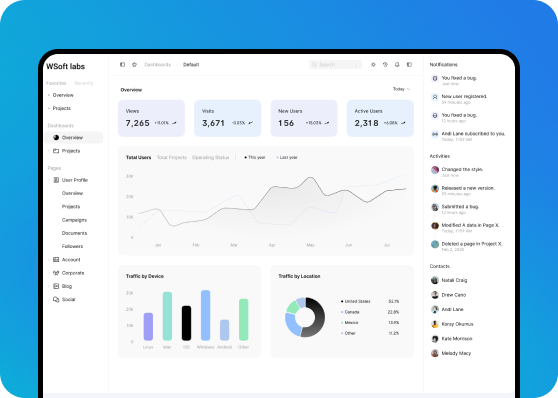Screen dimensions: 558x398
Task: Star the page as favorite
Action: 135,64
